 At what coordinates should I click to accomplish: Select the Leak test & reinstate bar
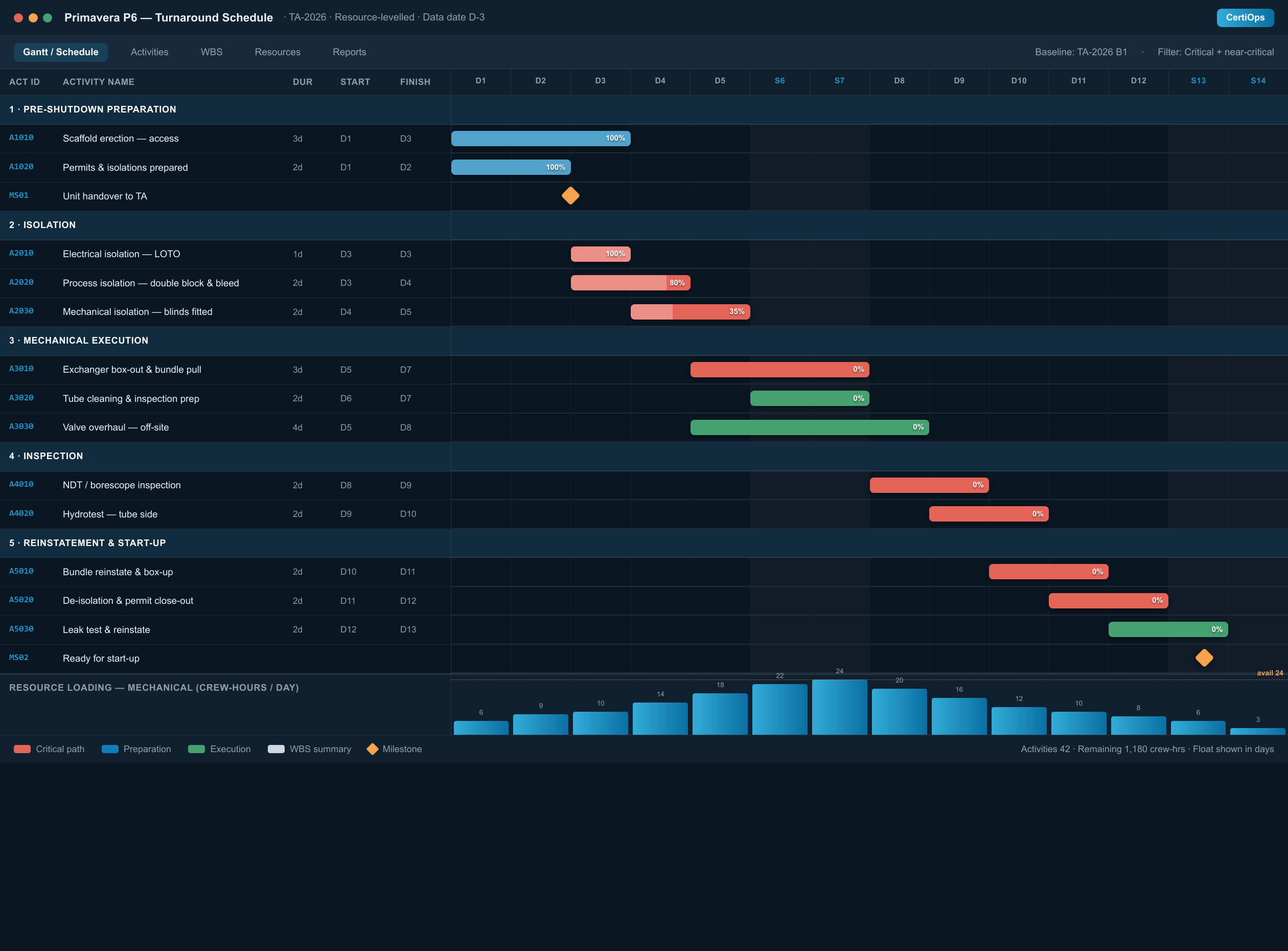1168,629
